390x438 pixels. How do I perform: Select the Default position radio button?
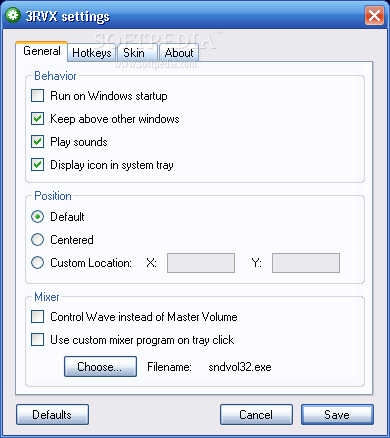point(37,217)
